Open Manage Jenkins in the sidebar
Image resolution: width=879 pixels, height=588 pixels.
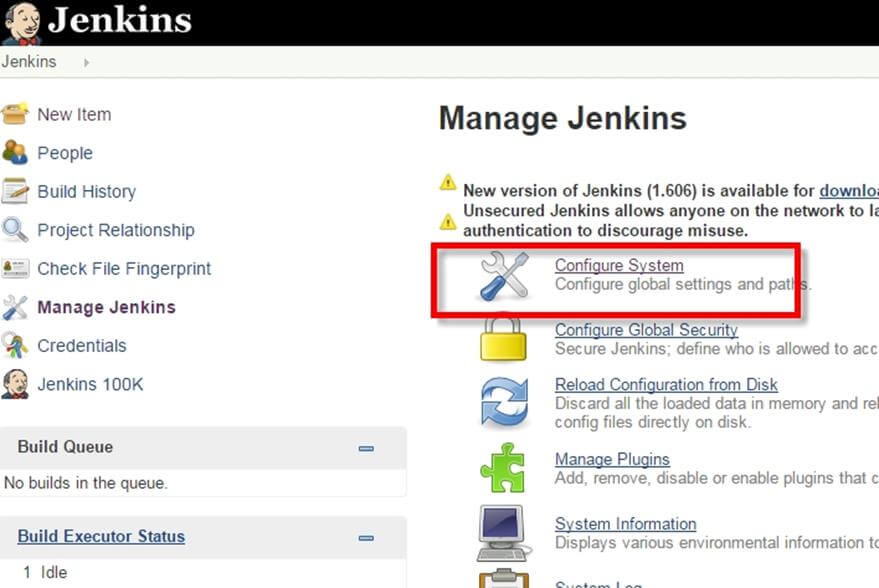pyautogui.click(x=106, y=307)
